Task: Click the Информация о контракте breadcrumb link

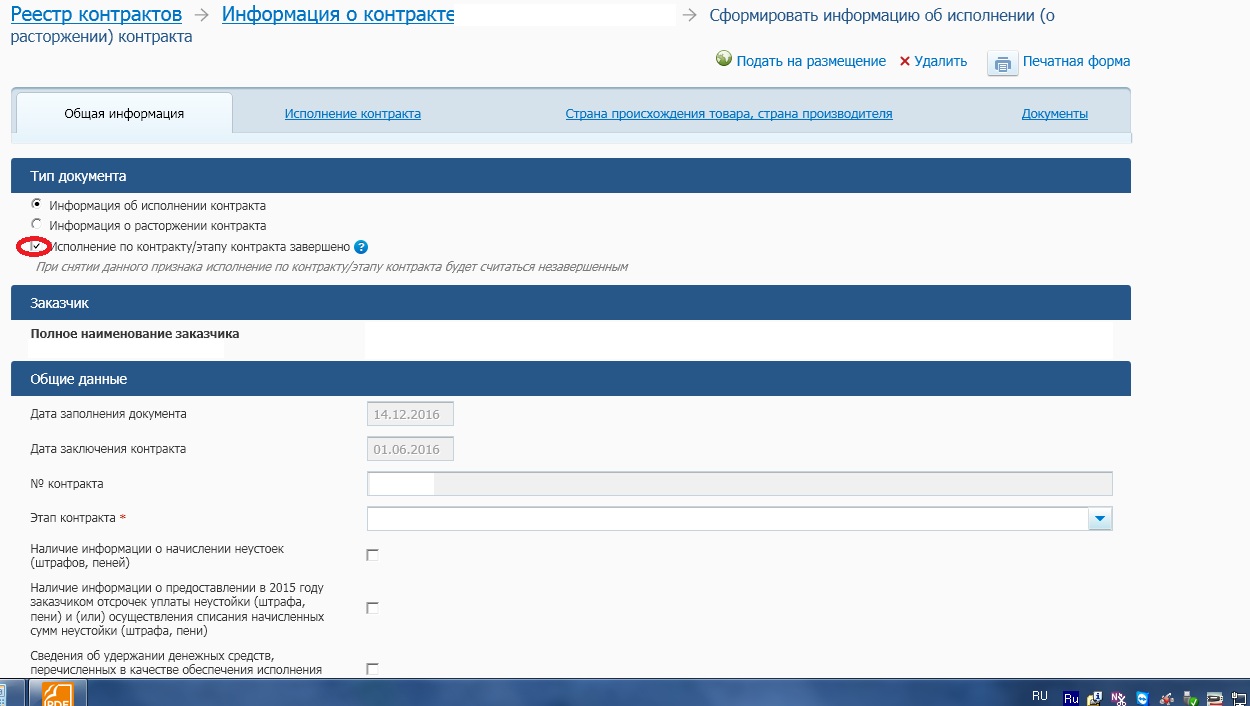Action: point(338,15)
